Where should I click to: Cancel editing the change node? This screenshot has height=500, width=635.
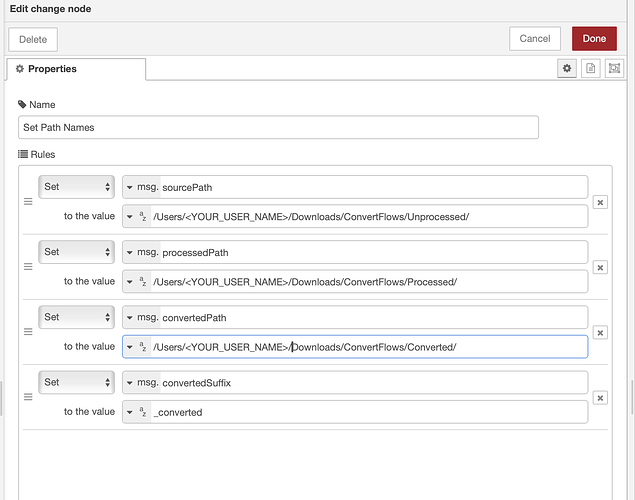[535, 39]
